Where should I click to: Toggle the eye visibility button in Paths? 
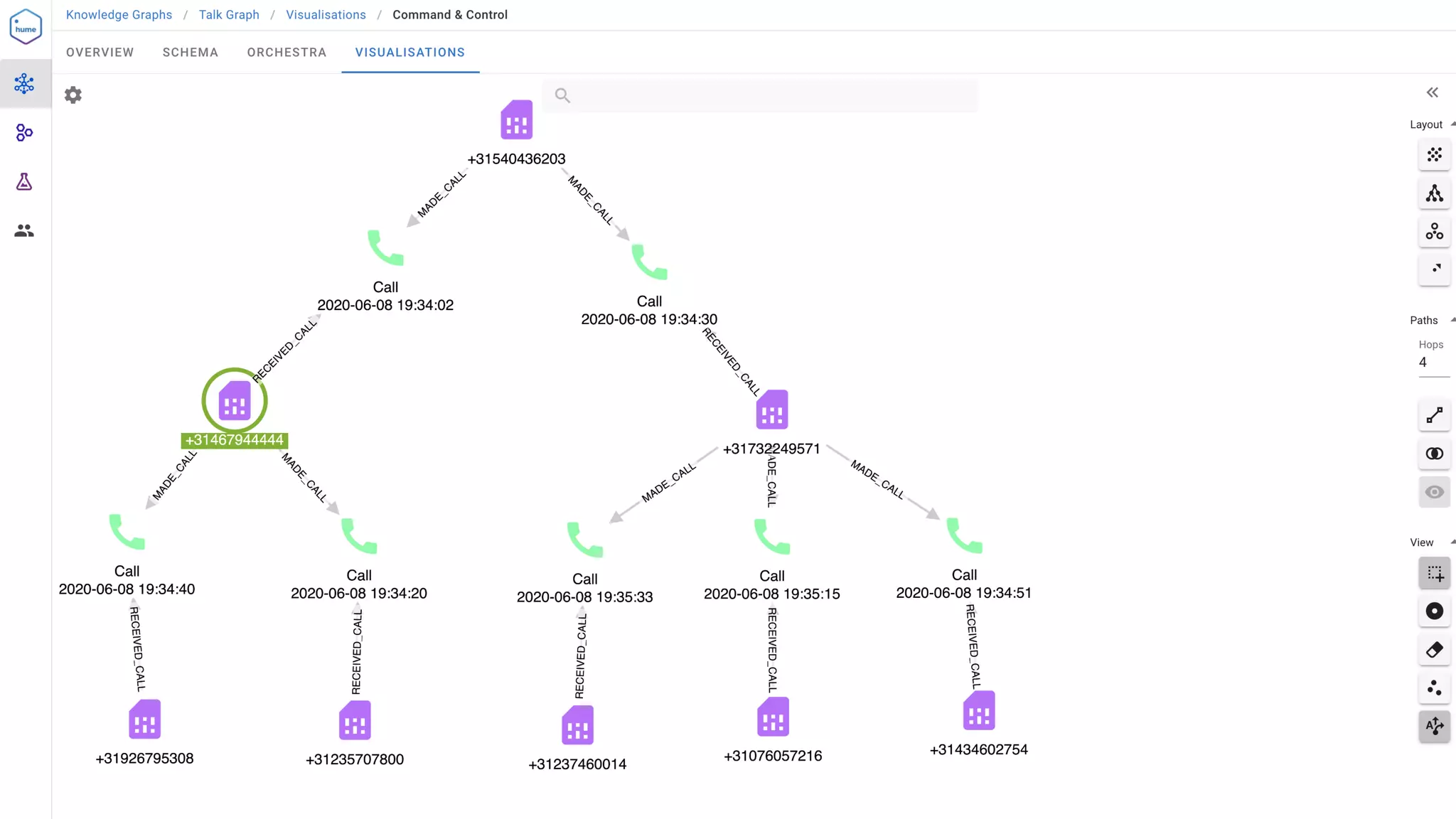coord(1434,492)
